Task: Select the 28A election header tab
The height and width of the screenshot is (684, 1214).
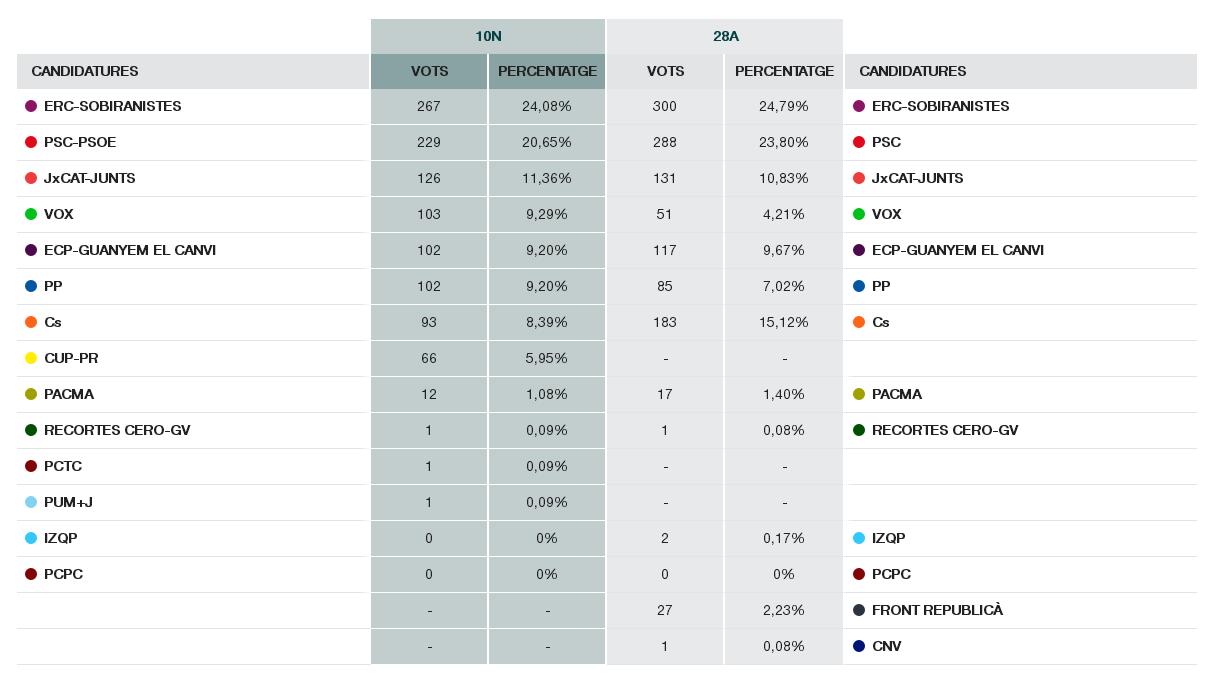Action: [x=725, y=36]
